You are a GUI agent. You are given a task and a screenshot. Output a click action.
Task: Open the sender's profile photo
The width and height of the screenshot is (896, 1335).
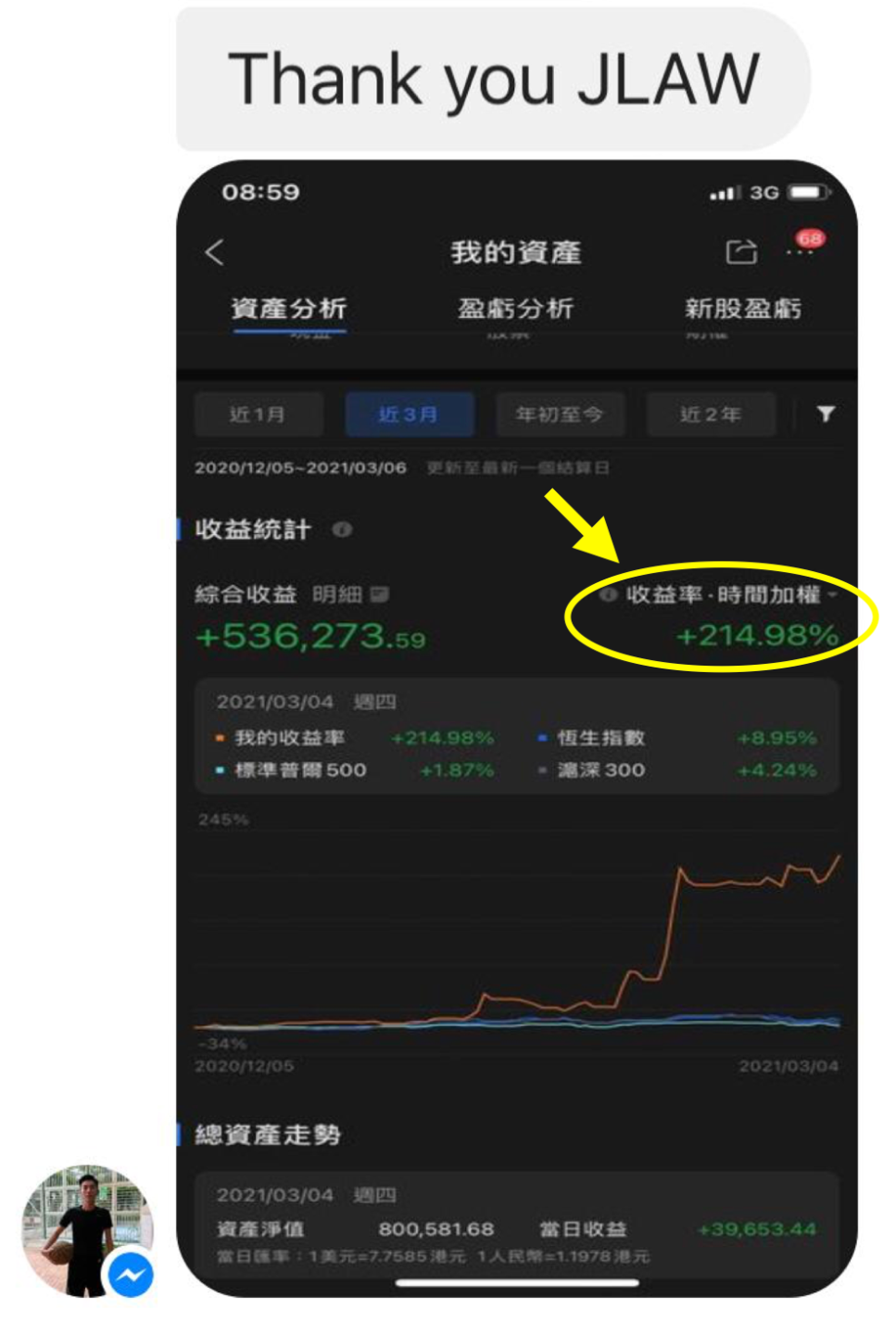tap(86, 1230)
